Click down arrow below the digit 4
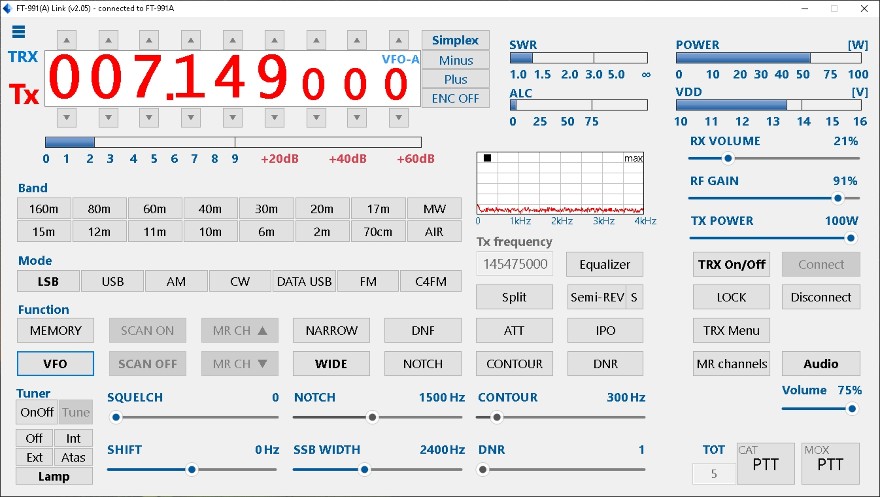 click(x=232, y=118)
